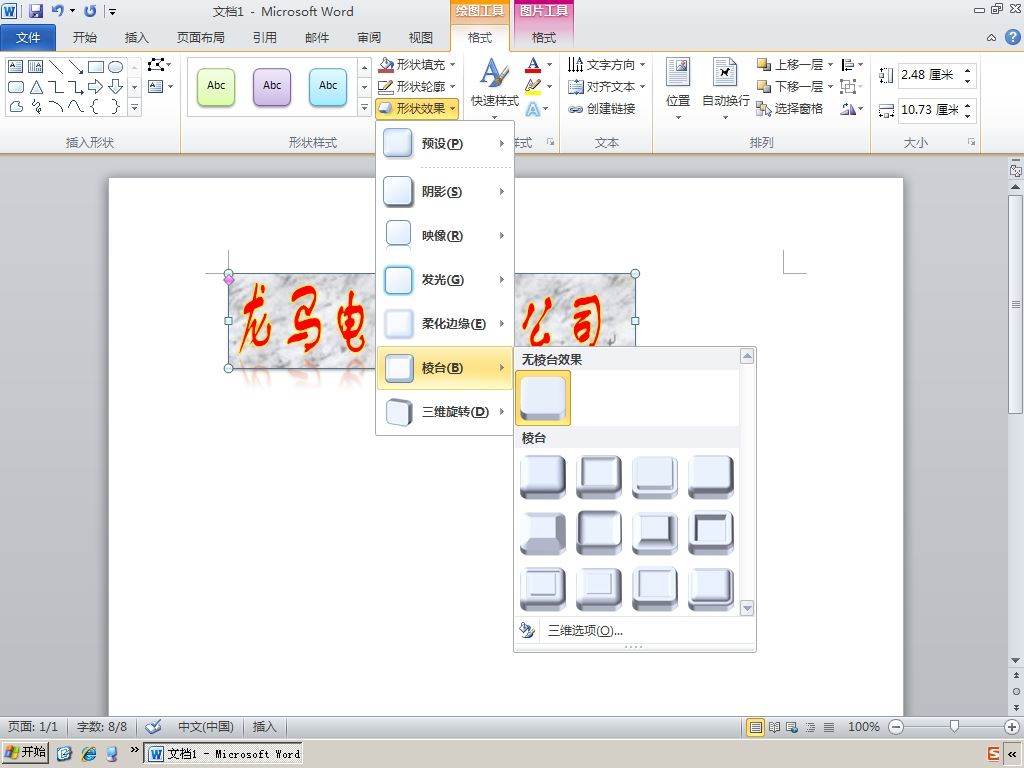Switch to 图片工具 格式 tab

[x=543, y=37]
